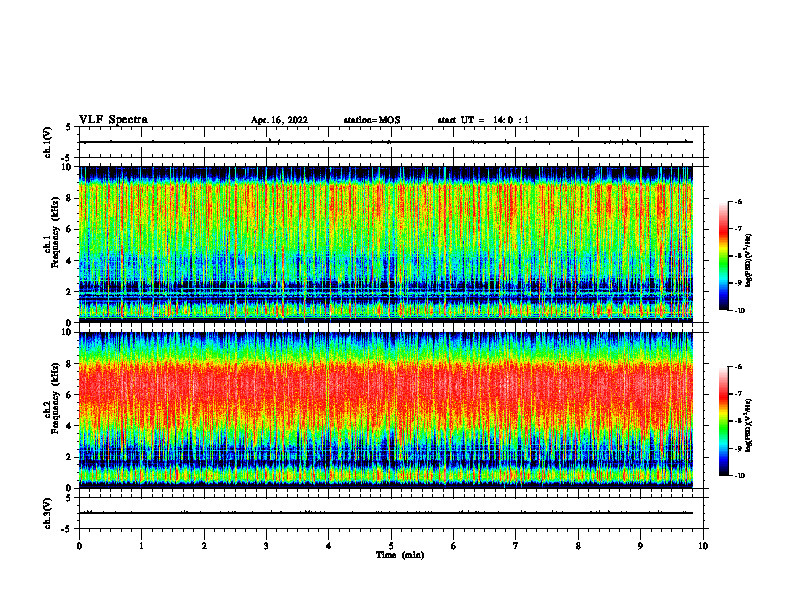This screenshot has height=612, width=792.
Task: Click the '7' minute tick on time axis
Action: point(516,546)
